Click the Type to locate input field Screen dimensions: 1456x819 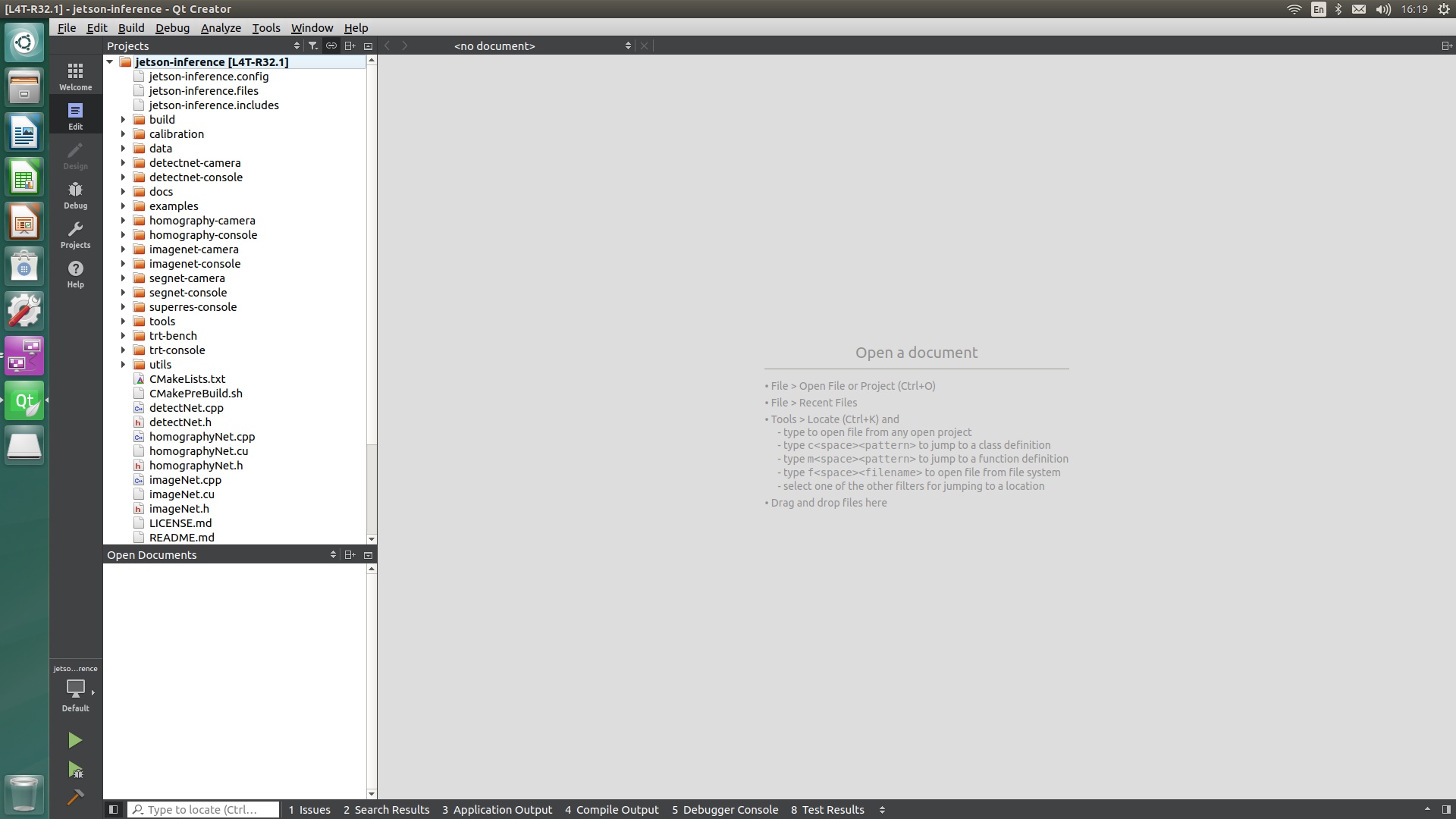click(x=201, y=809)
